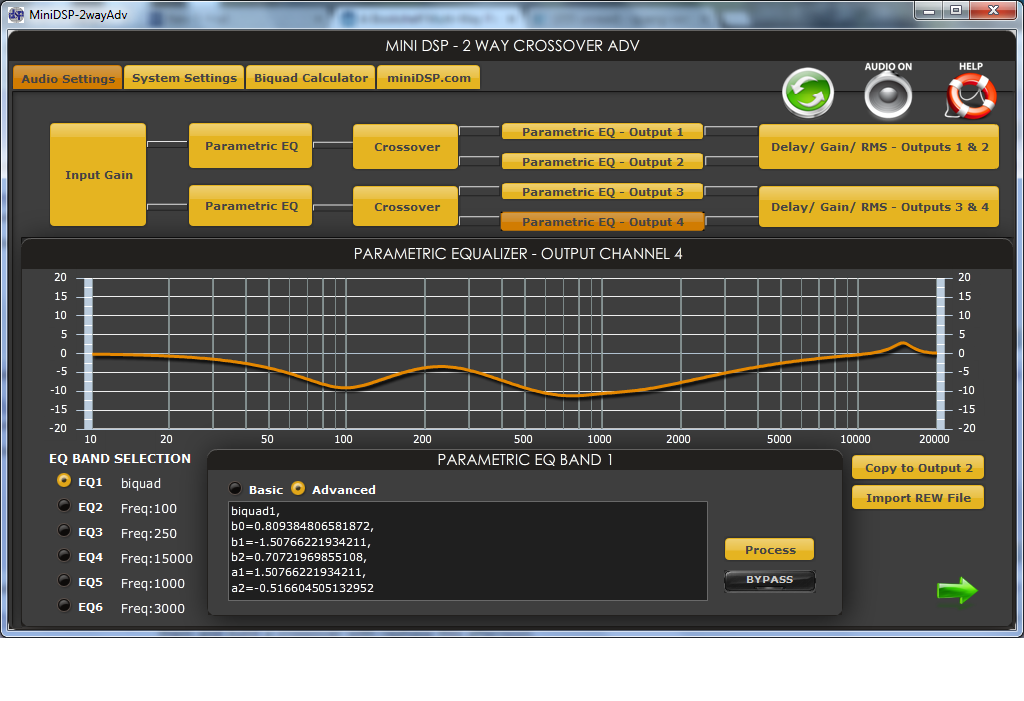Close the MiniDSP-2wayAdv window
This screenshot has height=701, width=1024.
point(993,11)
